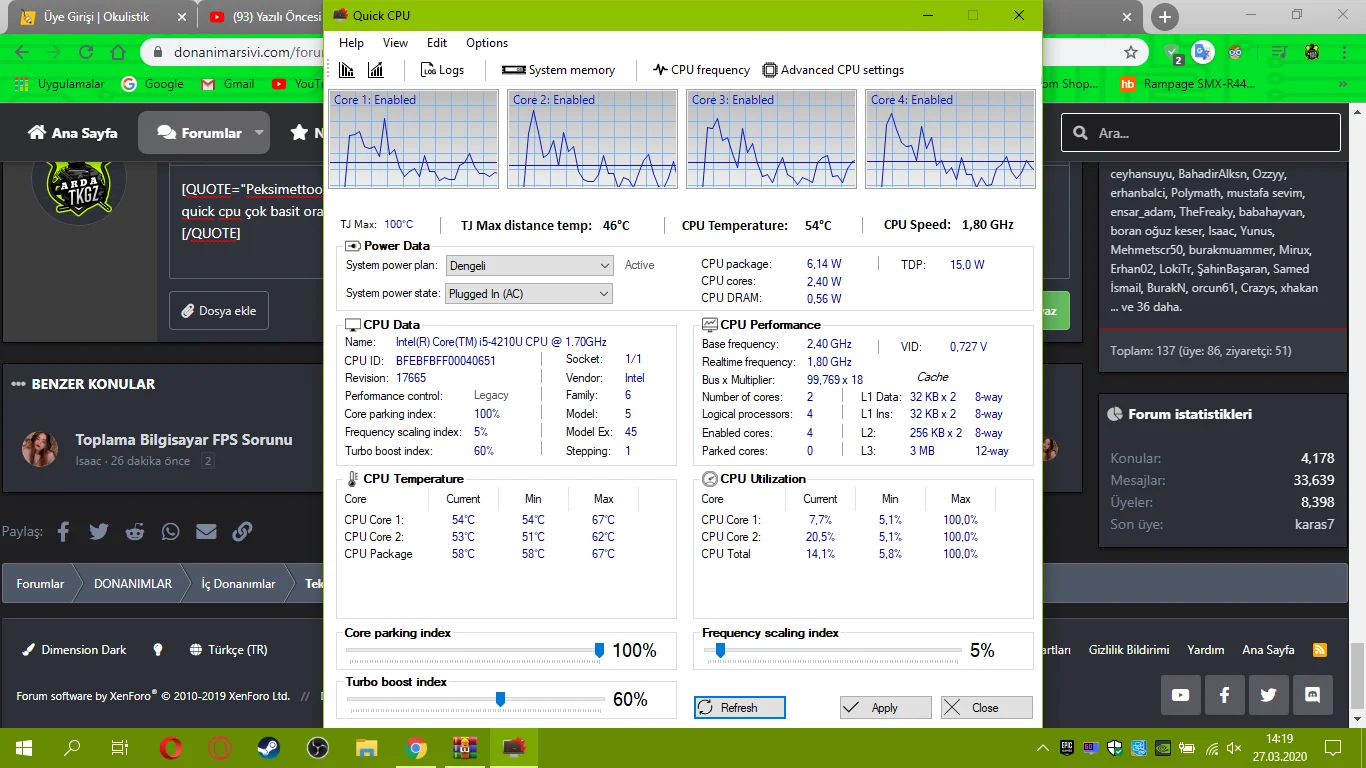Go to Ana Sayfa in the forum navigation
This screenshot has height=768, width=1366.
tap(72, 132)
